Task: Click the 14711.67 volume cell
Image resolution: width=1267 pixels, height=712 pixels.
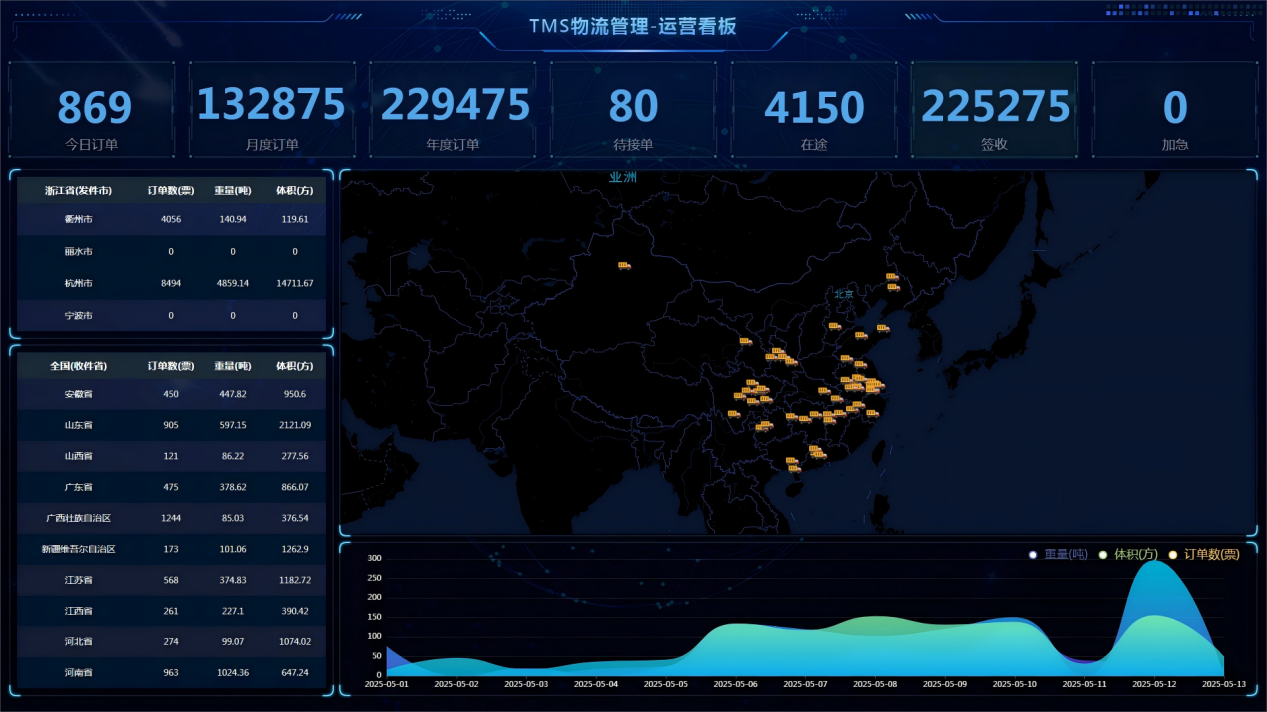Action: pos(295,284)
